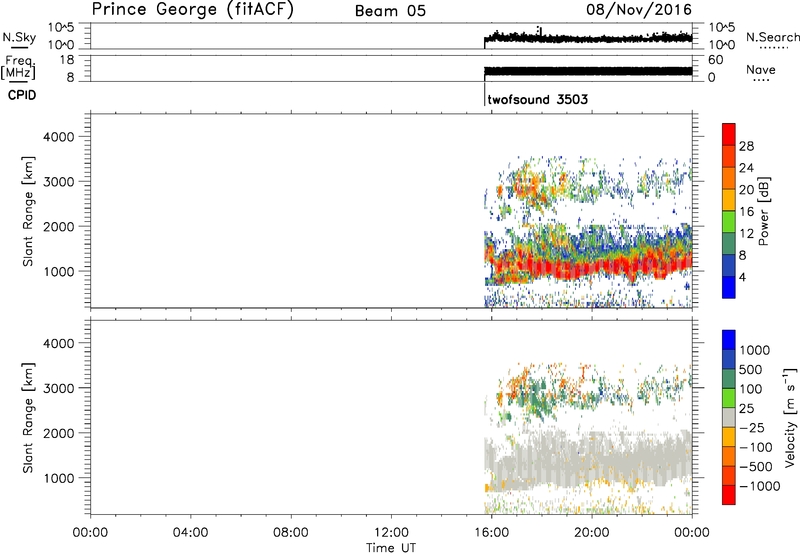Click the '28' Power colorbar tick value

(x=746, y=146)
